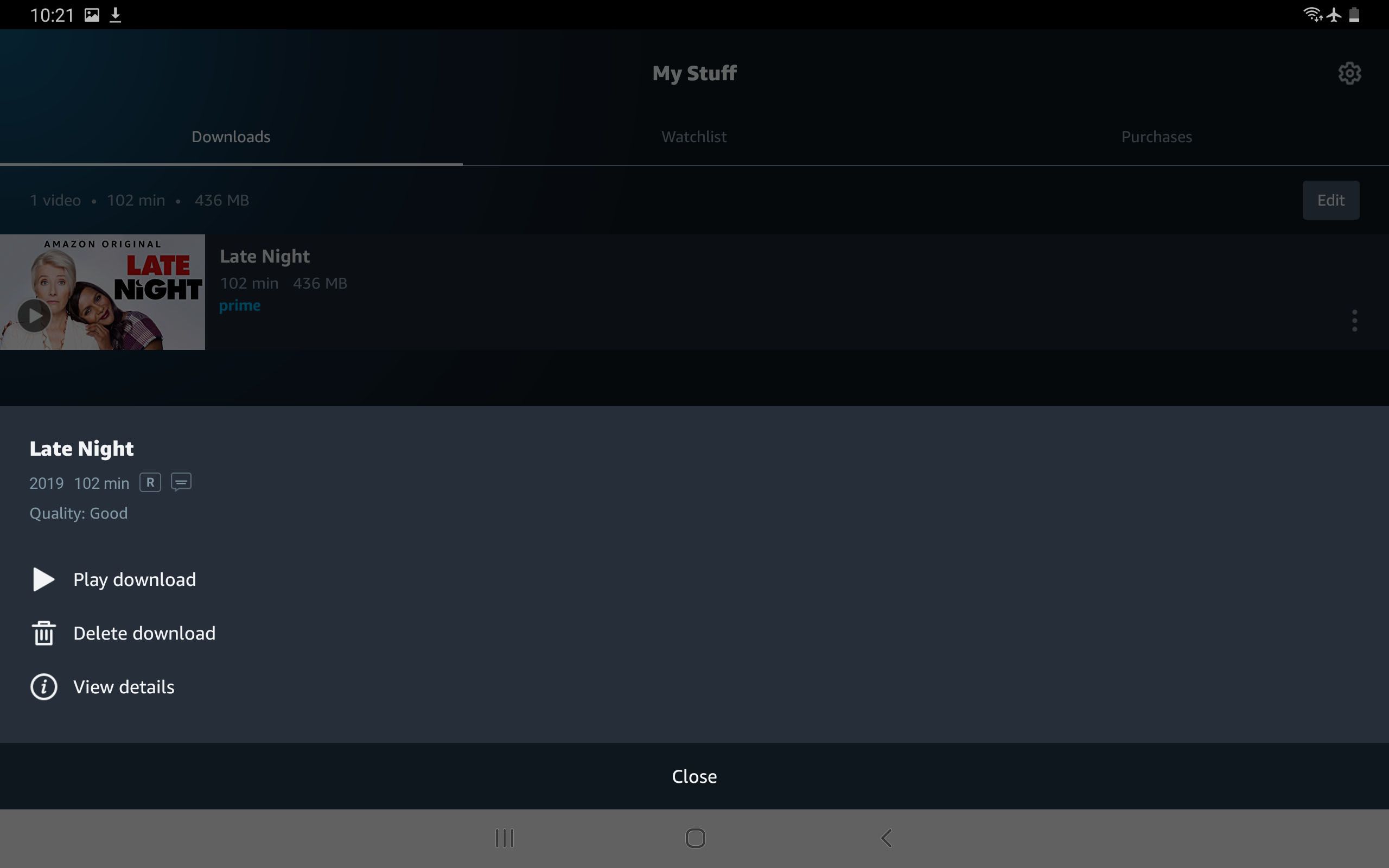The width and height of the screenshot is (1389, 868).
Task: Click the View details info icon
Action: pos(43,687)
